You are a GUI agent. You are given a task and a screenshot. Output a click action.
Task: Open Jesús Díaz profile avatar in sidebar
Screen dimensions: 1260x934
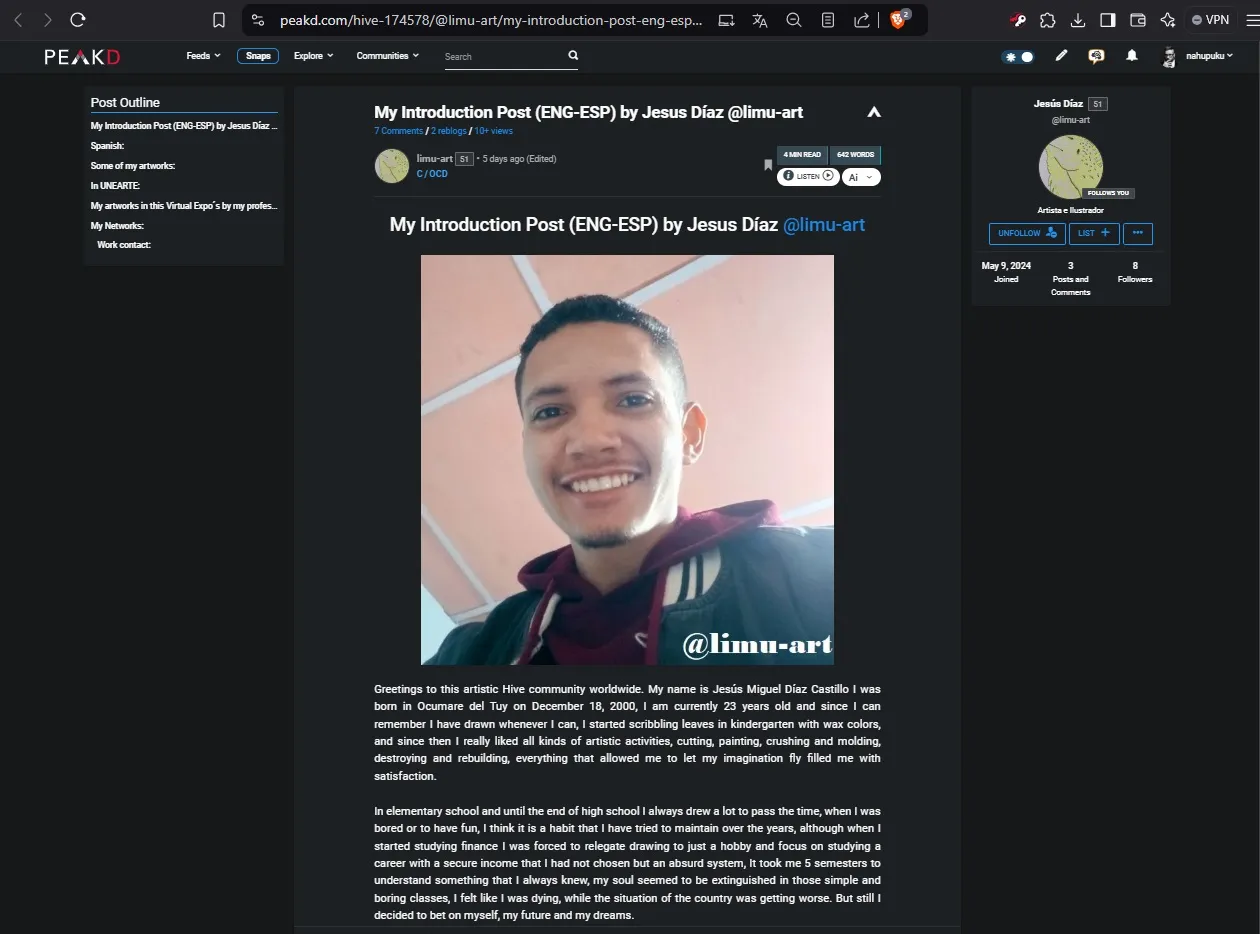tap(1071, 167)
